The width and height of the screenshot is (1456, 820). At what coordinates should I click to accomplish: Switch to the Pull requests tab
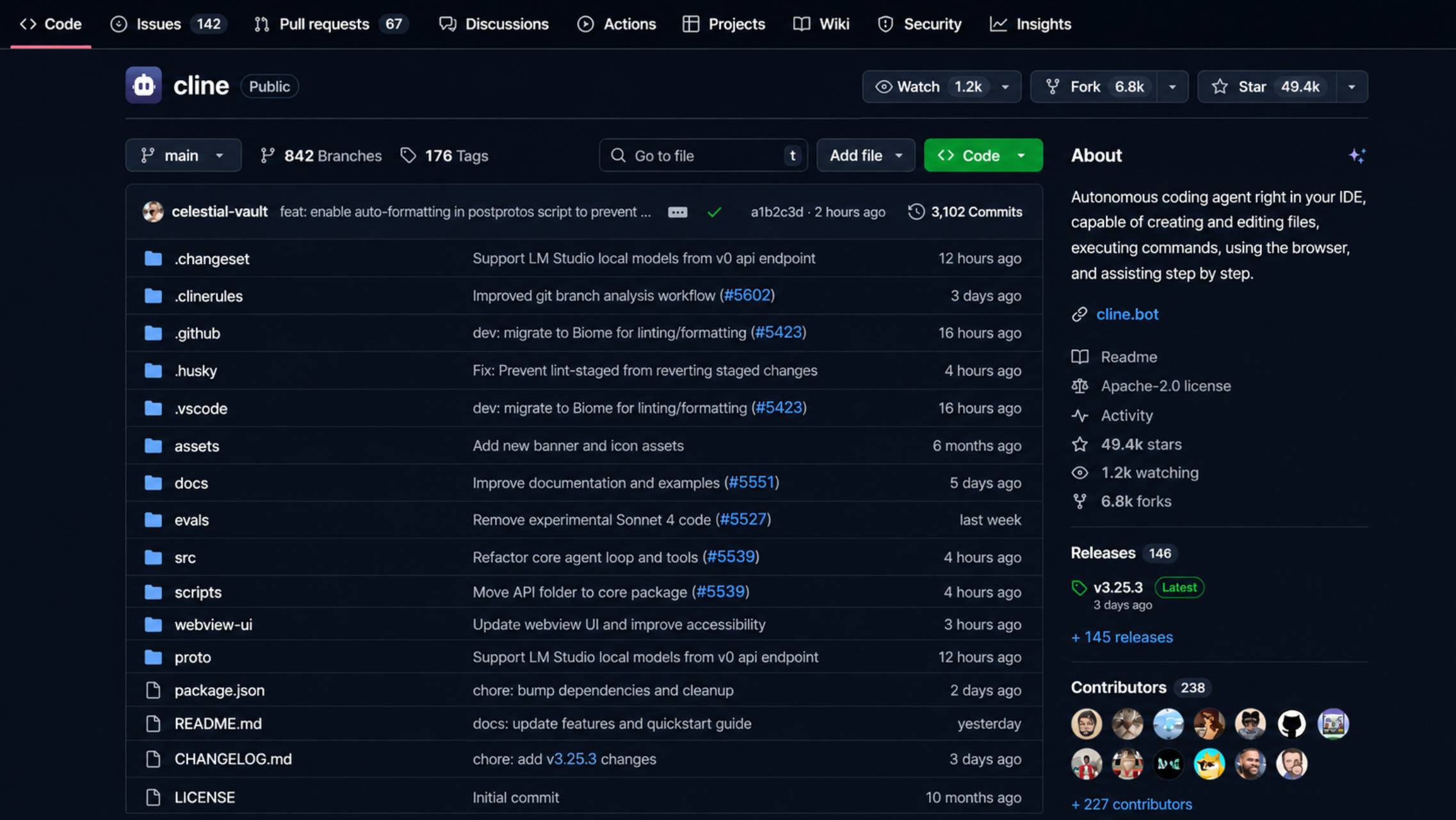[331, 24]
